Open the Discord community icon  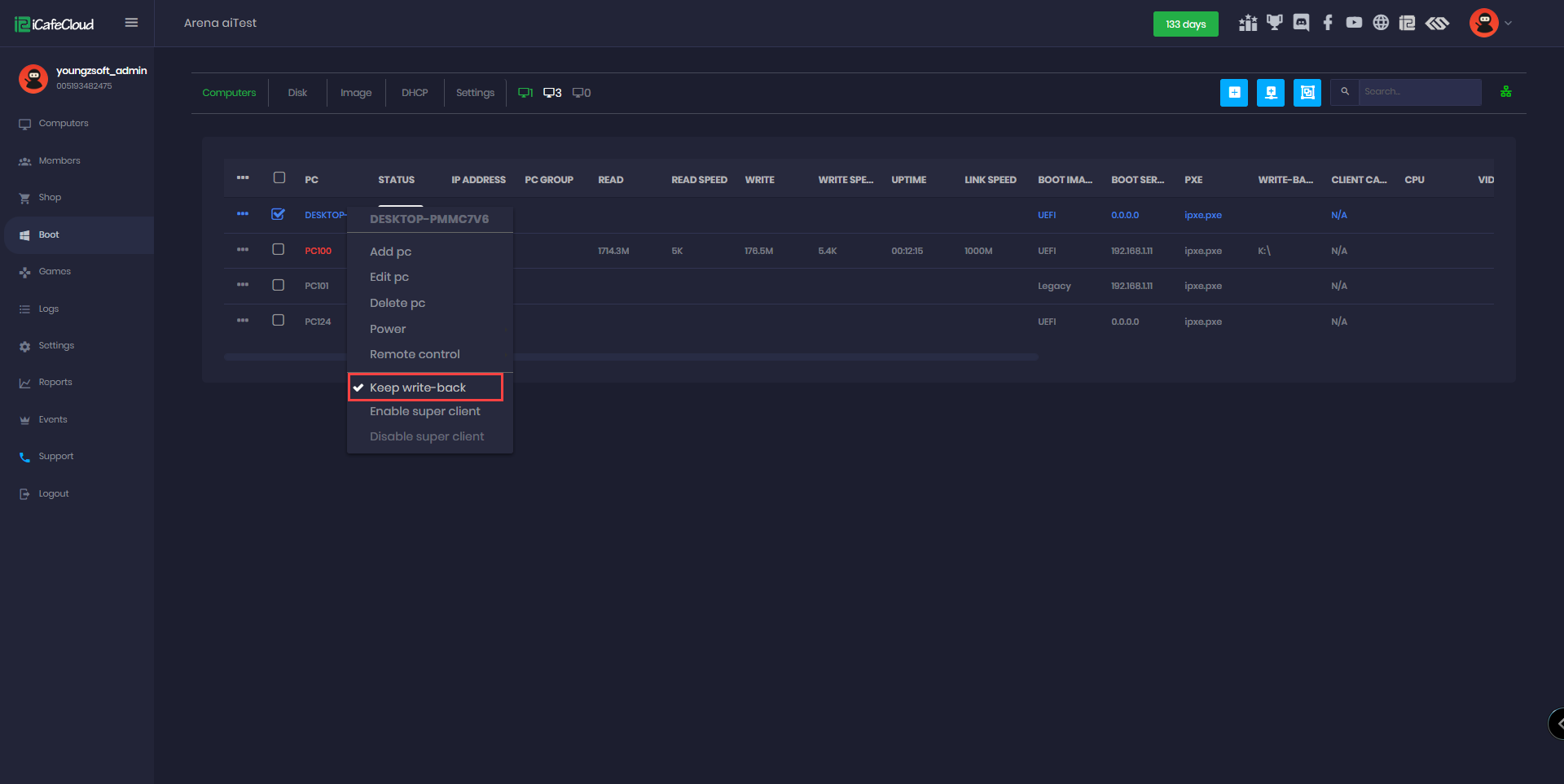1301,23
